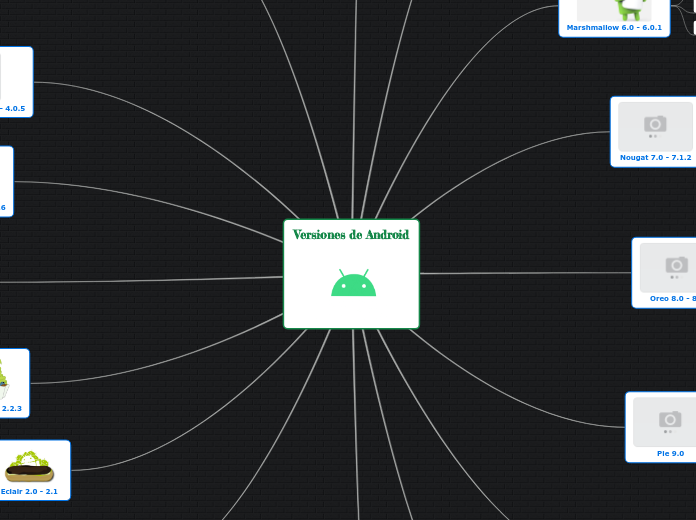Click the frozen yogurt image in 2.2.3 node
Screen dimensions: 696x520
pos(4,379)
